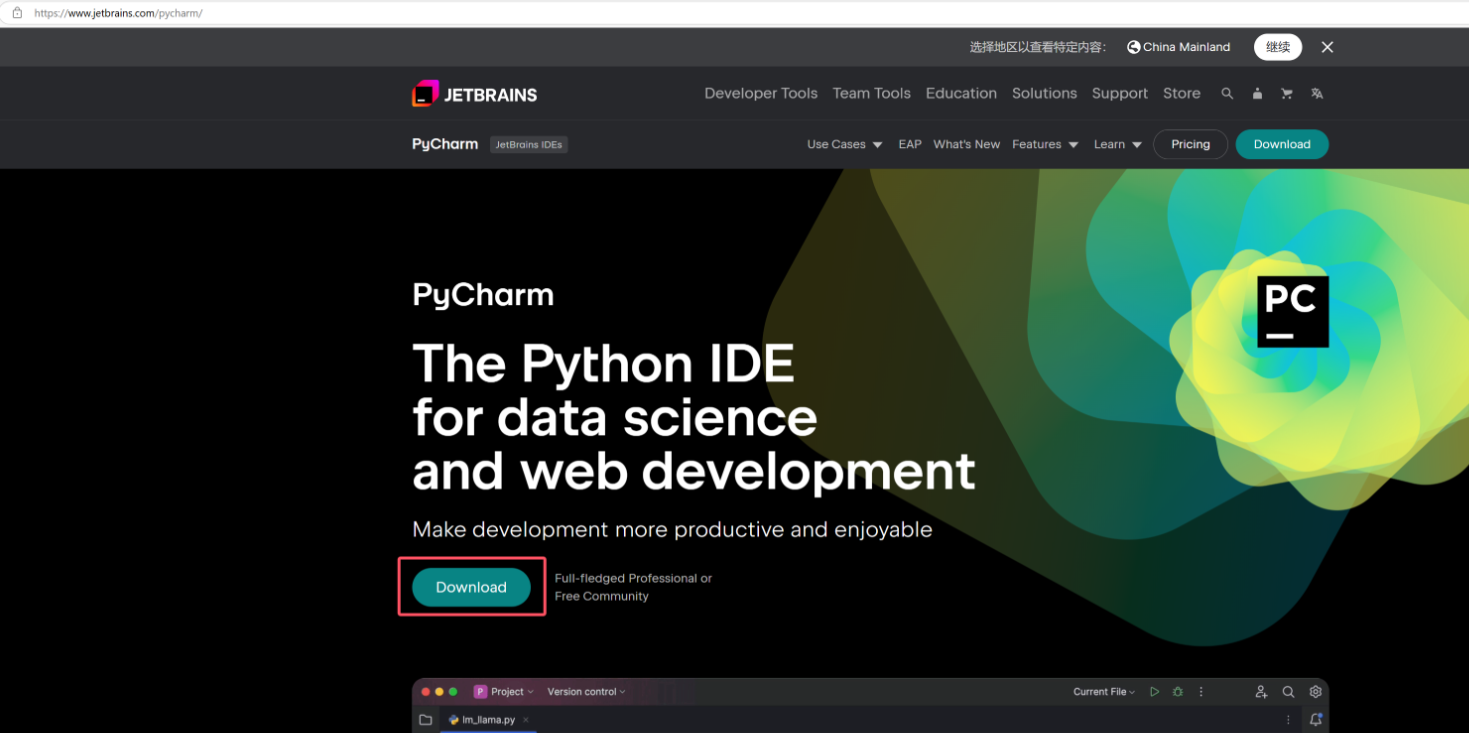Open the Education menu
Image resolution: width=1469 pixels, height=733 pixels.
(x=961, y=93)
